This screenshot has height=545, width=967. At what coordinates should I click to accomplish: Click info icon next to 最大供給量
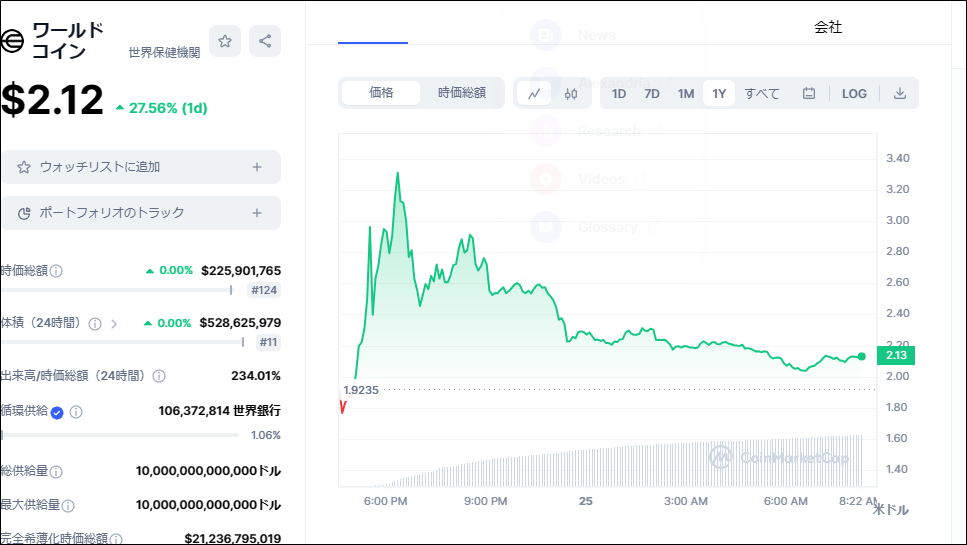click(68, 506)
